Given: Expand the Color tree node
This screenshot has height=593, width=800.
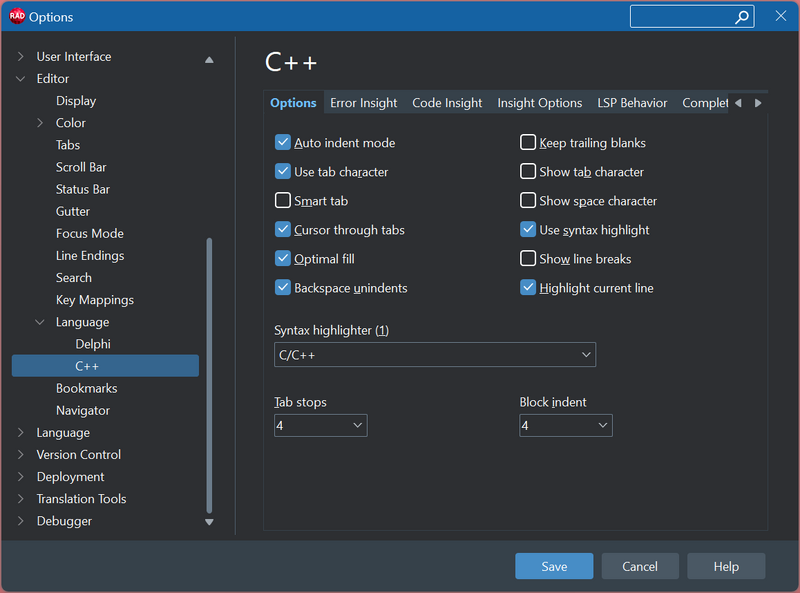Looking at the screenshot, I should 40,123.
